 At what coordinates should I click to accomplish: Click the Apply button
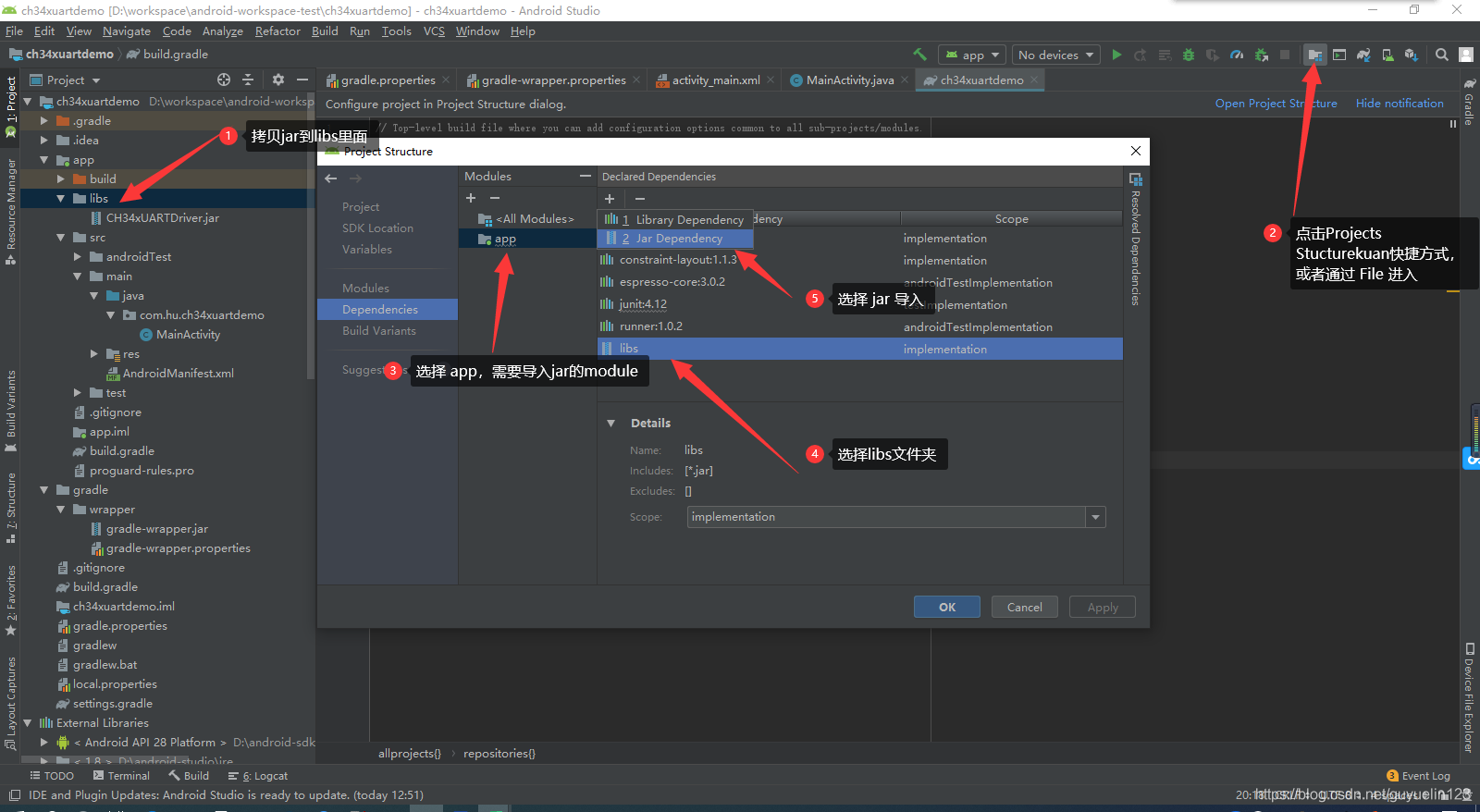coord(1103,607)
